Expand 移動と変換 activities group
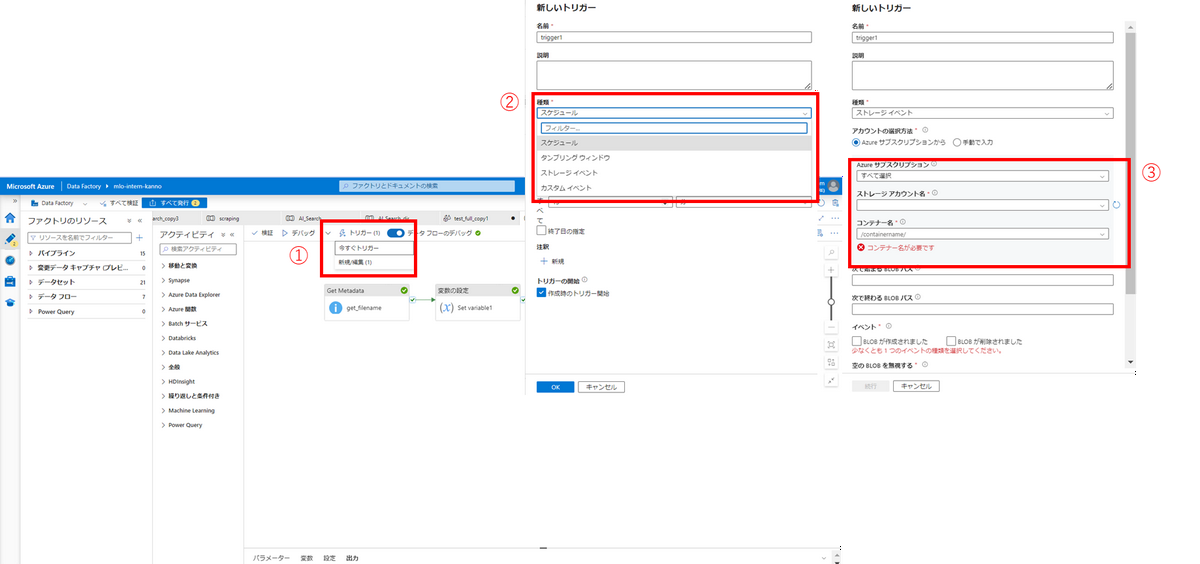This screenshot has width=1200, height=564. [164, 266]
